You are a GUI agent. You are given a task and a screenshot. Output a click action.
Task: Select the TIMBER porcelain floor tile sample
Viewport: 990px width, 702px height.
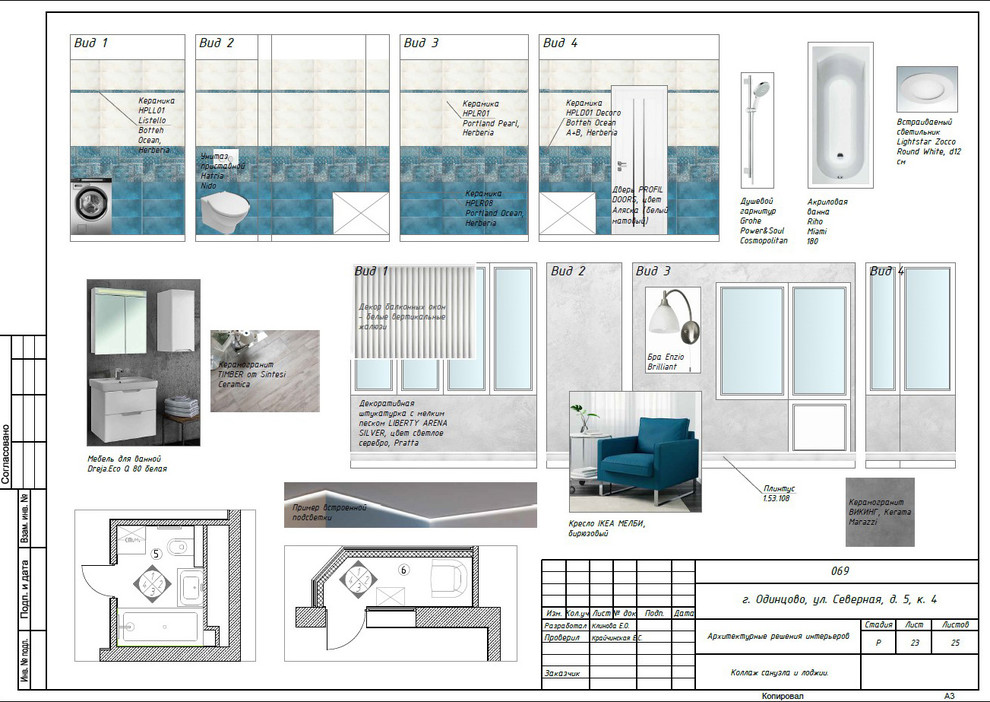tap(264, 370)
